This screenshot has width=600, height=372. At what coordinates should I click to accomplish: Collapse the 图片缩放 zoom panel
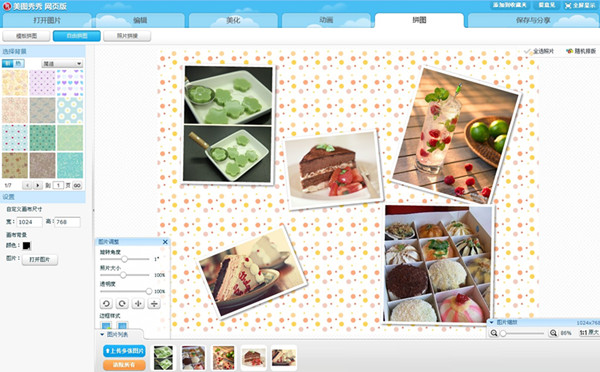[492, 323]
